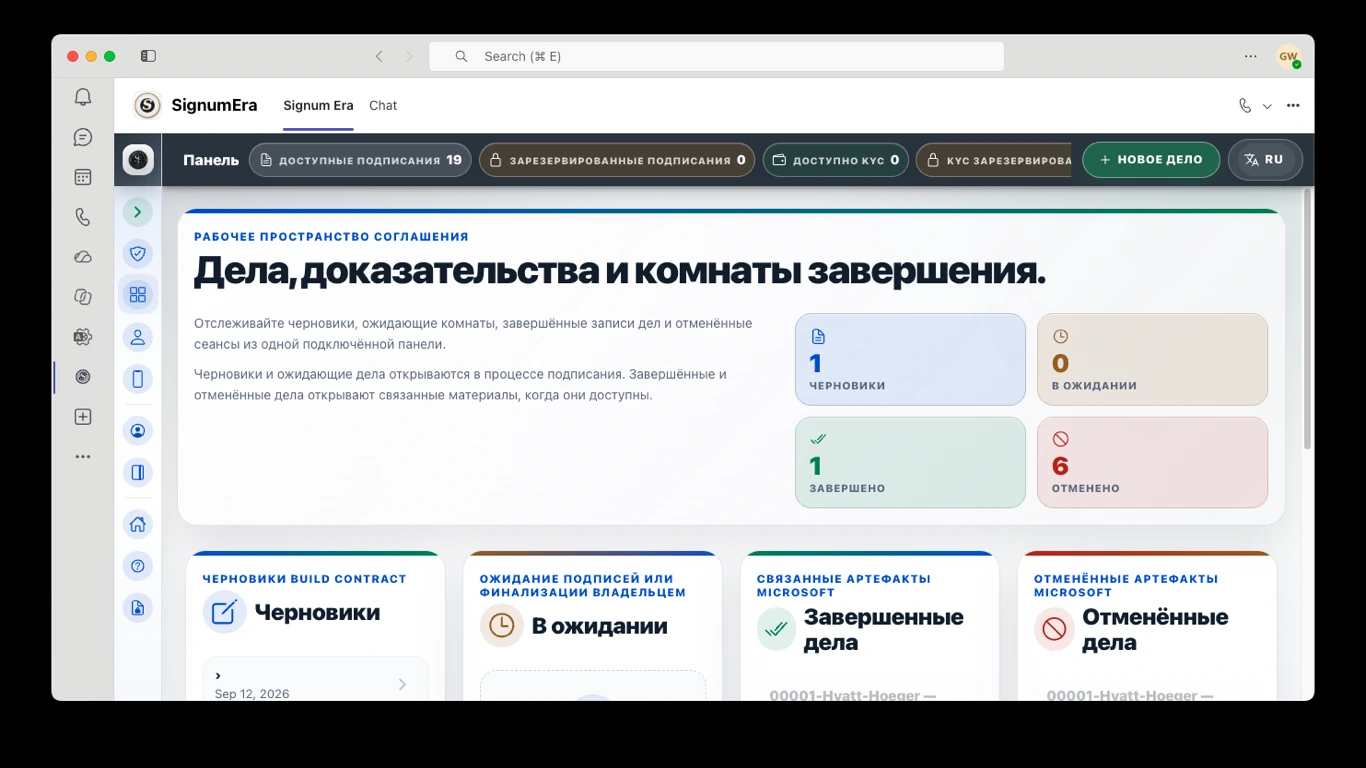Open the В ожидании stat card showing 0
The width and height of the screenshot is (1366, 768).
click(x=1152, y=359)
